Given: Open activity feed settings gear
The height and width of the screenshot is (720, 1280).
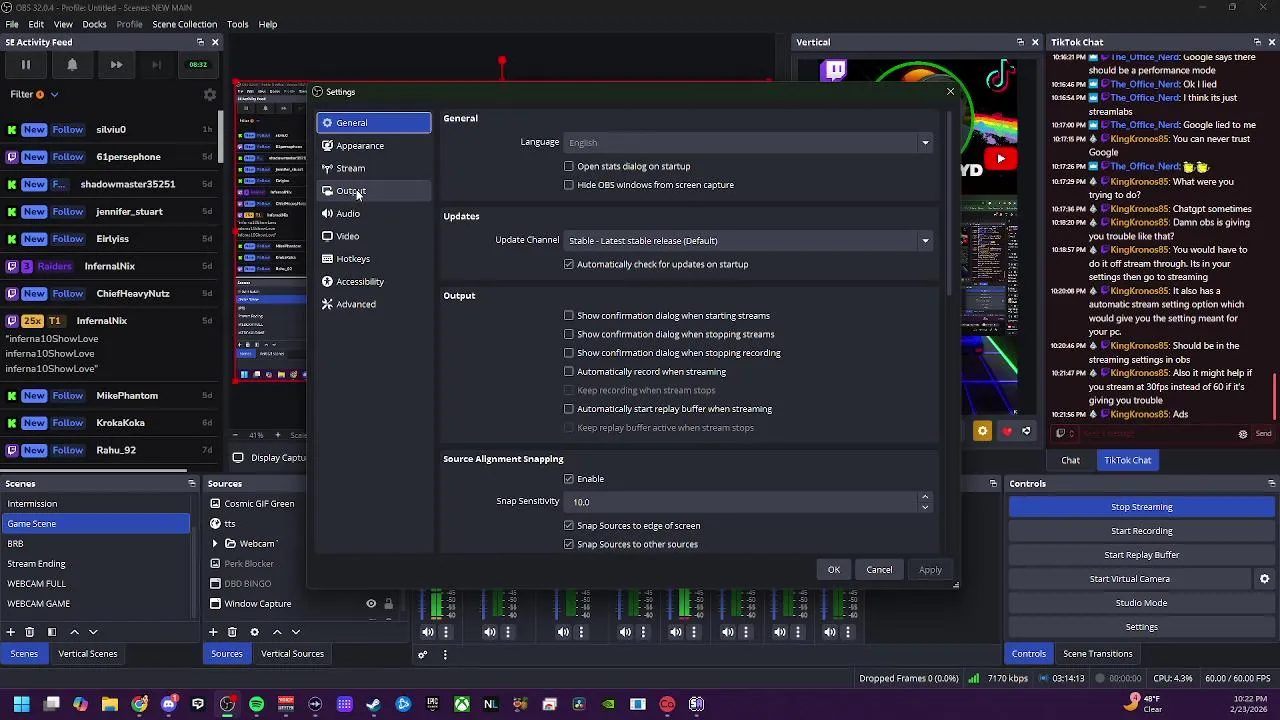Looking at the screenshot, I should click(x=210, y=95).
